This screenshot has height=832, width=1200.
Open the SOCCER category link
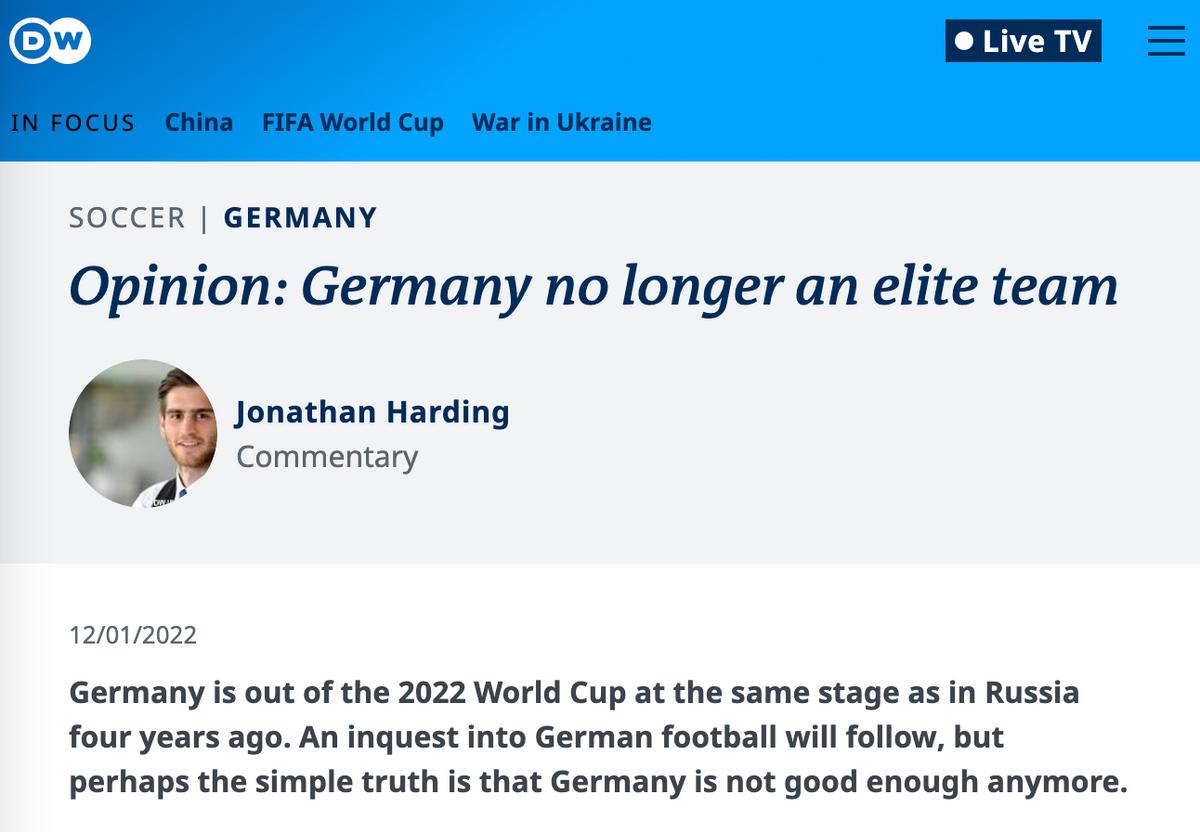[127, 217]
